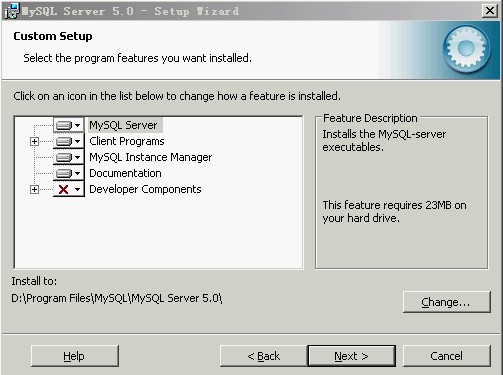
Task: Expand the Developer Components tree node
Action: [34, 189]
